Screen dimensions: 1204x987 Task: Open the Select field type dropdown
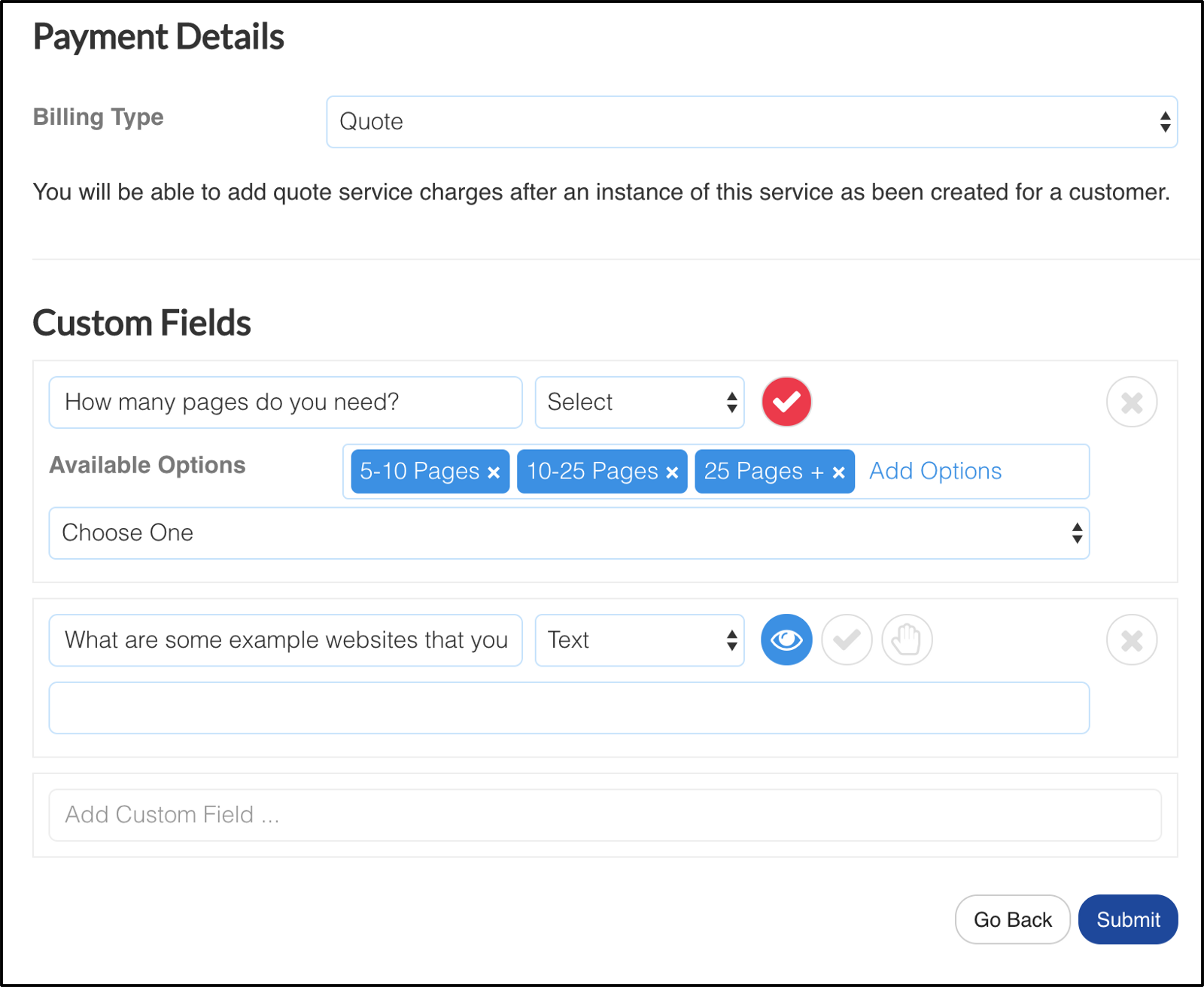(x=639, y=402)
